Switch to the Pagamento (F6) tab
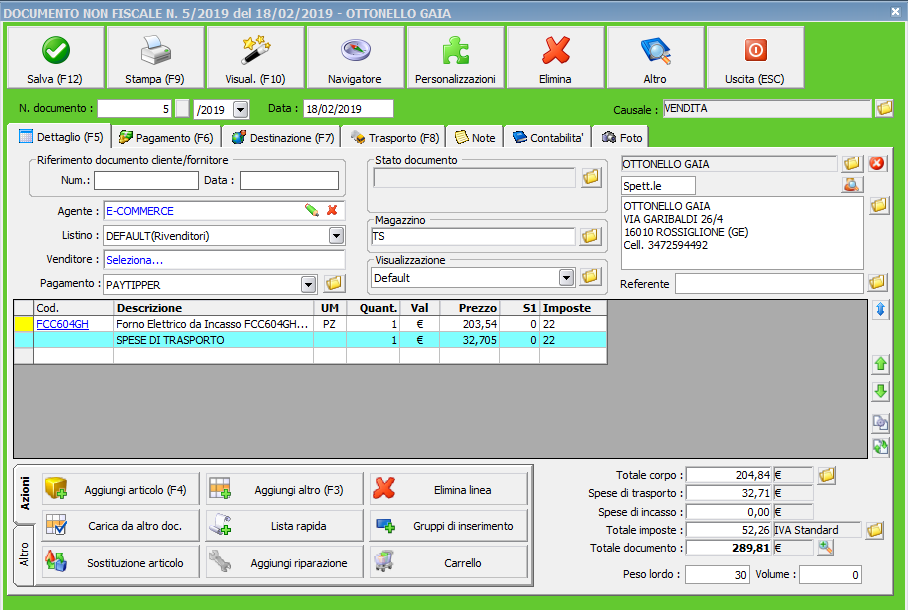This screenshot has height=610, width=908. point(166,138)
